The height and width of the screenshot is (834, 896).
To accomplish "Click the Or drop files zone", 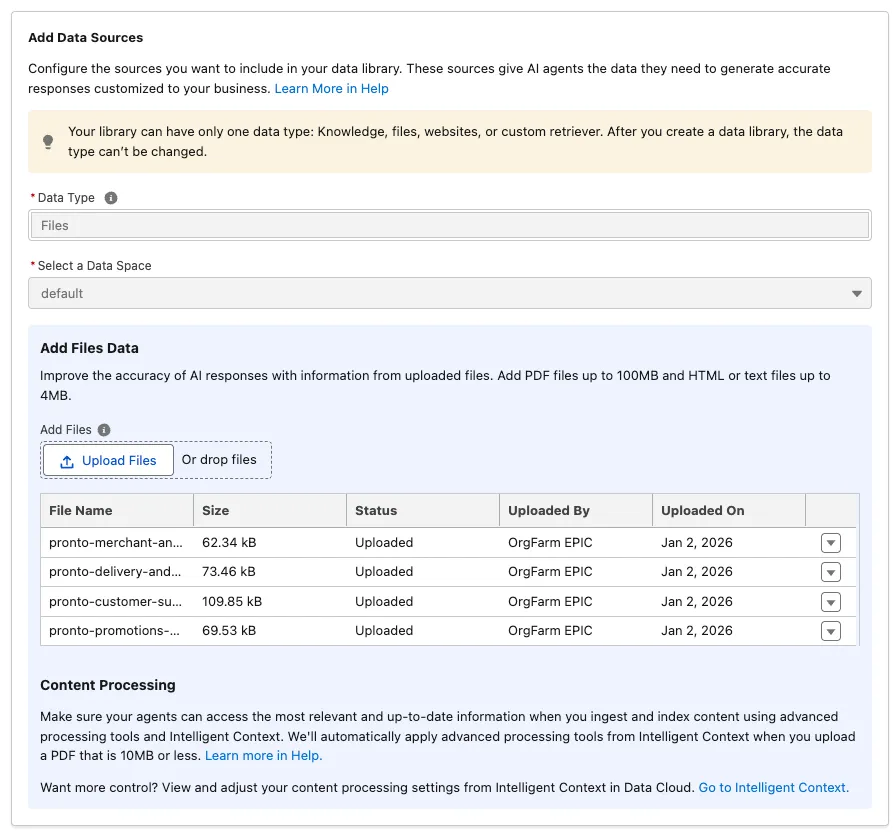I will pos(219,460).
